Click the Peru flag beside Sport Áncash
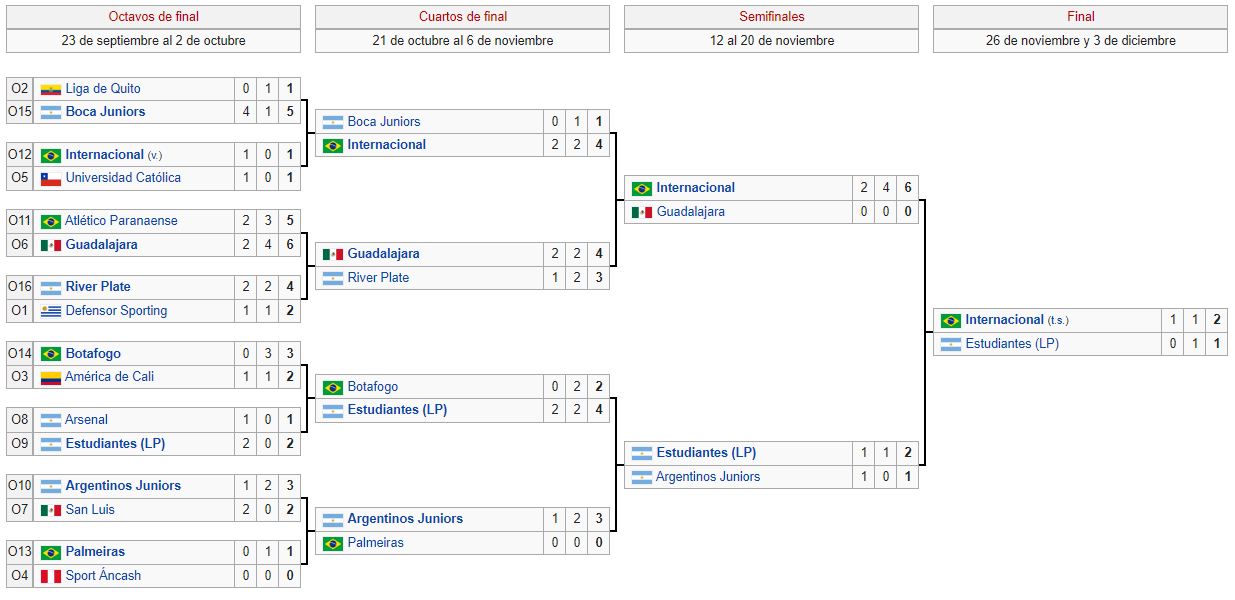Viewport: 1235px width, 600px height. coord(51,576)
